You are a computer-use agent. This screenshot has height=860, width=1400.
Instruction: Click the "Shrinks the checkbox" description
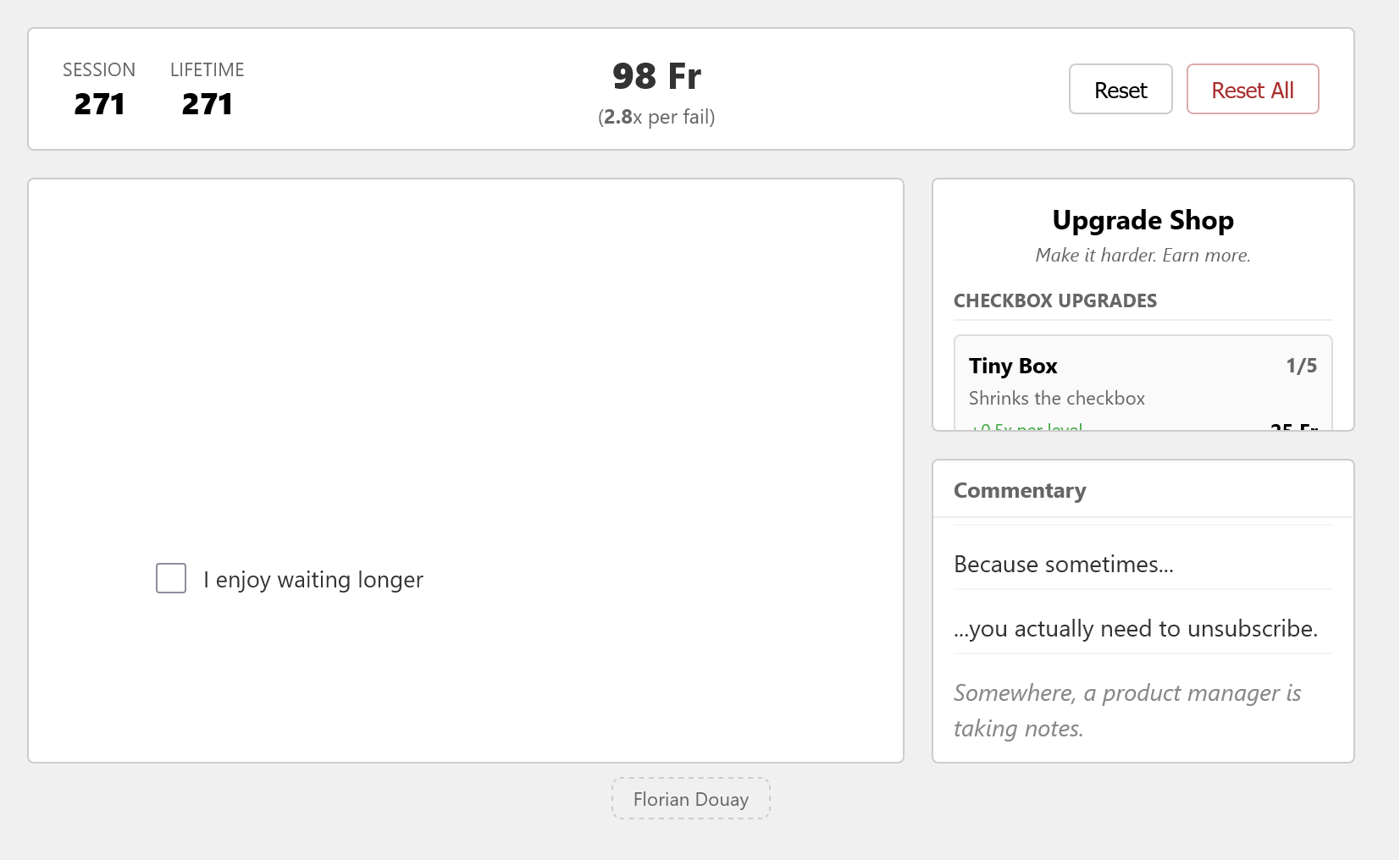point(1056,399)
